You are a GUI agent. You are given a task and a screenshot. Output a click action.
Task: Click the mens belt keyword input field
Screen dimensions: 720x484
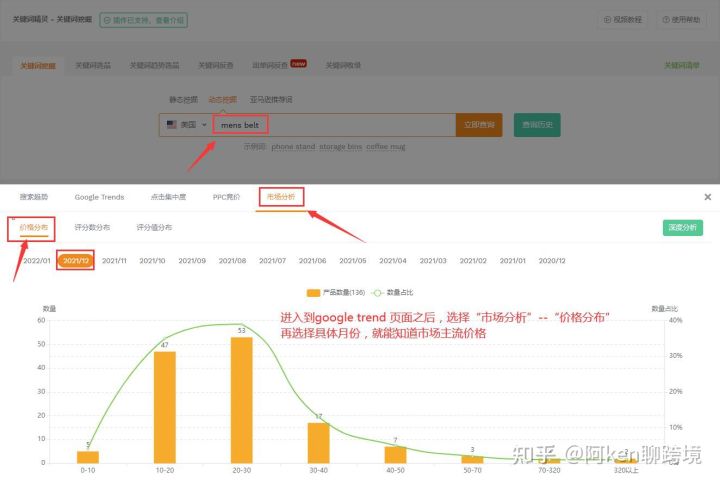334,125
